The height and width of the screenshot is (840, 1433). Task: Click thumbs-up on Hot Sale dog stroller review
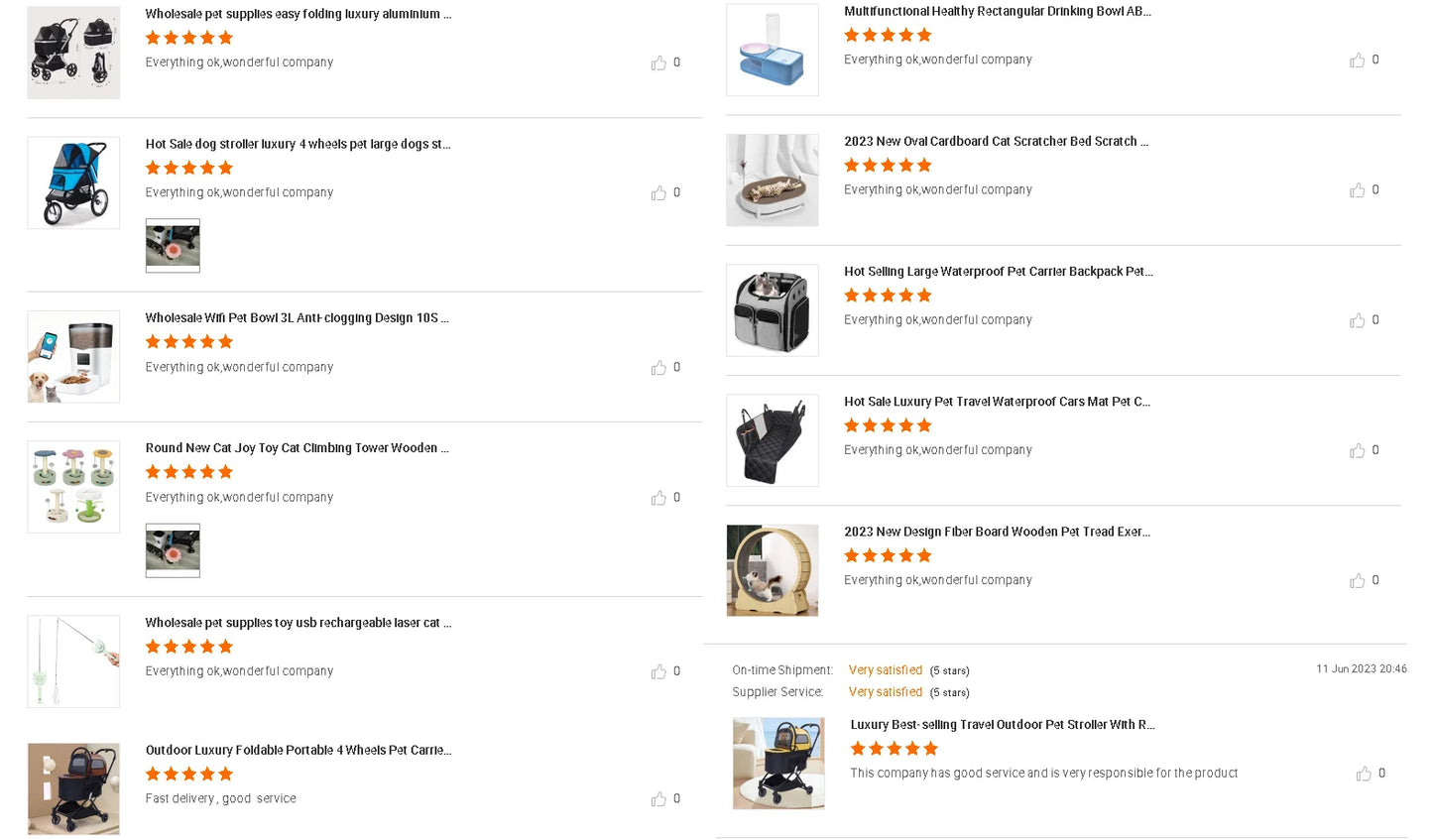[658, 193]
